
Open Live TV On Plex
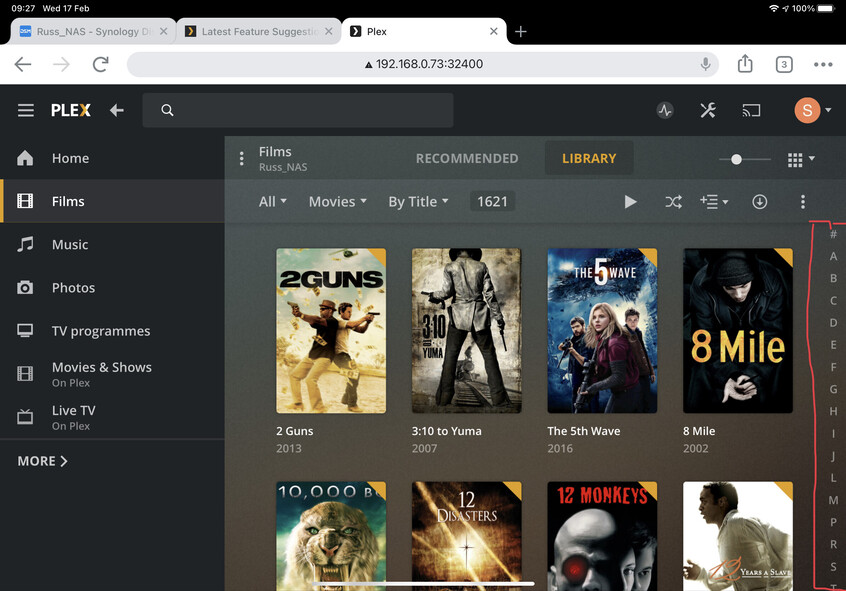point(112,417)
